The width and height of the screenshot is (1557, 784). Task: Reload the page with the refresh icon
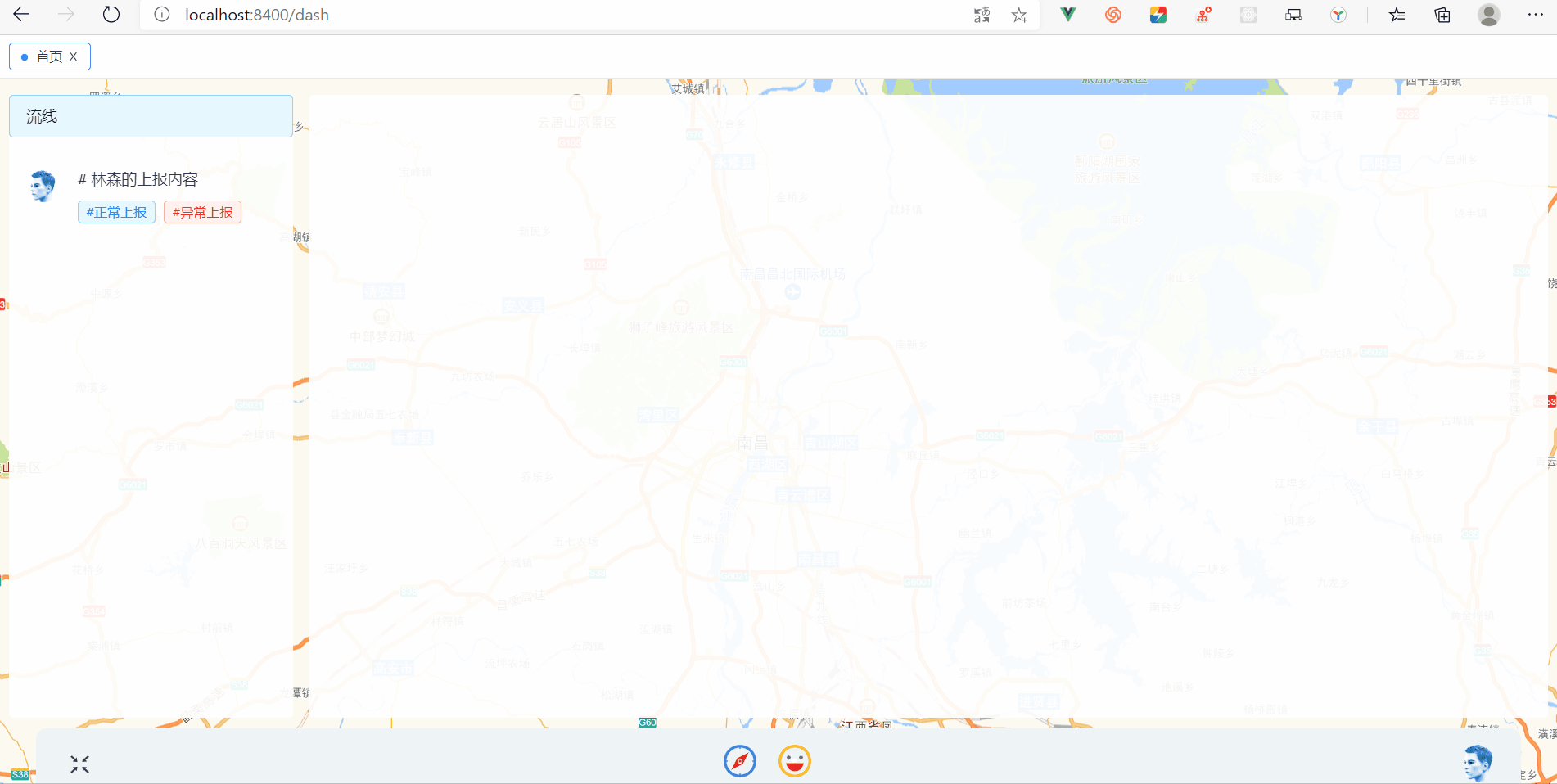click(x=111, y=15)
